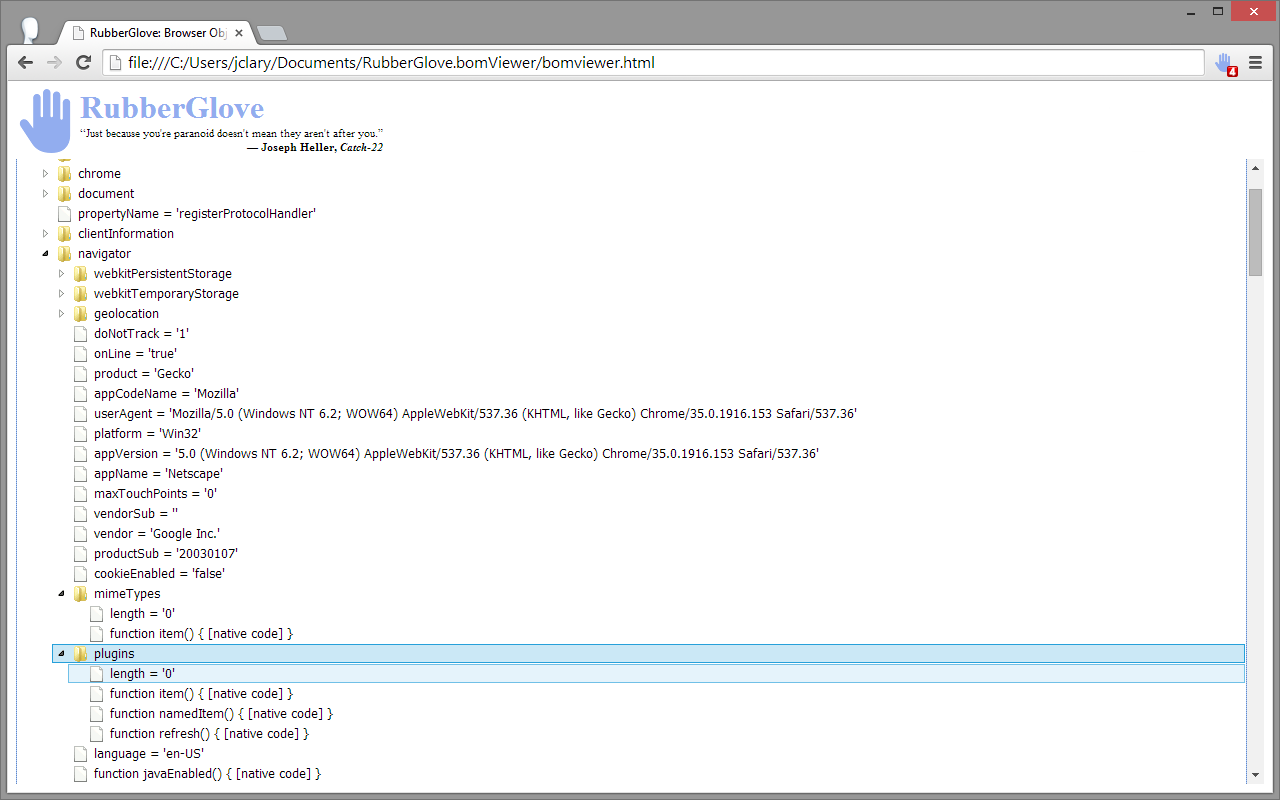This screenshot has height=800, width=1280.
Task: Click the vertical scrollbar thumb
Action: coord(1255,231)
